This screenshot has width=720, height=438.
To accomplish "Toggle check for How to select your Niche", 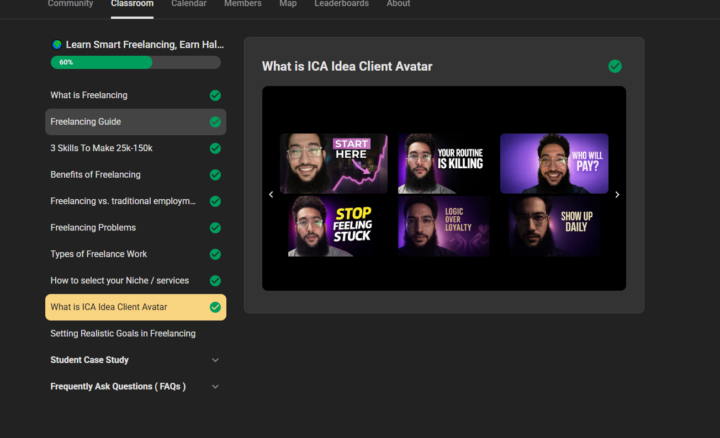I will pos(215,281).
